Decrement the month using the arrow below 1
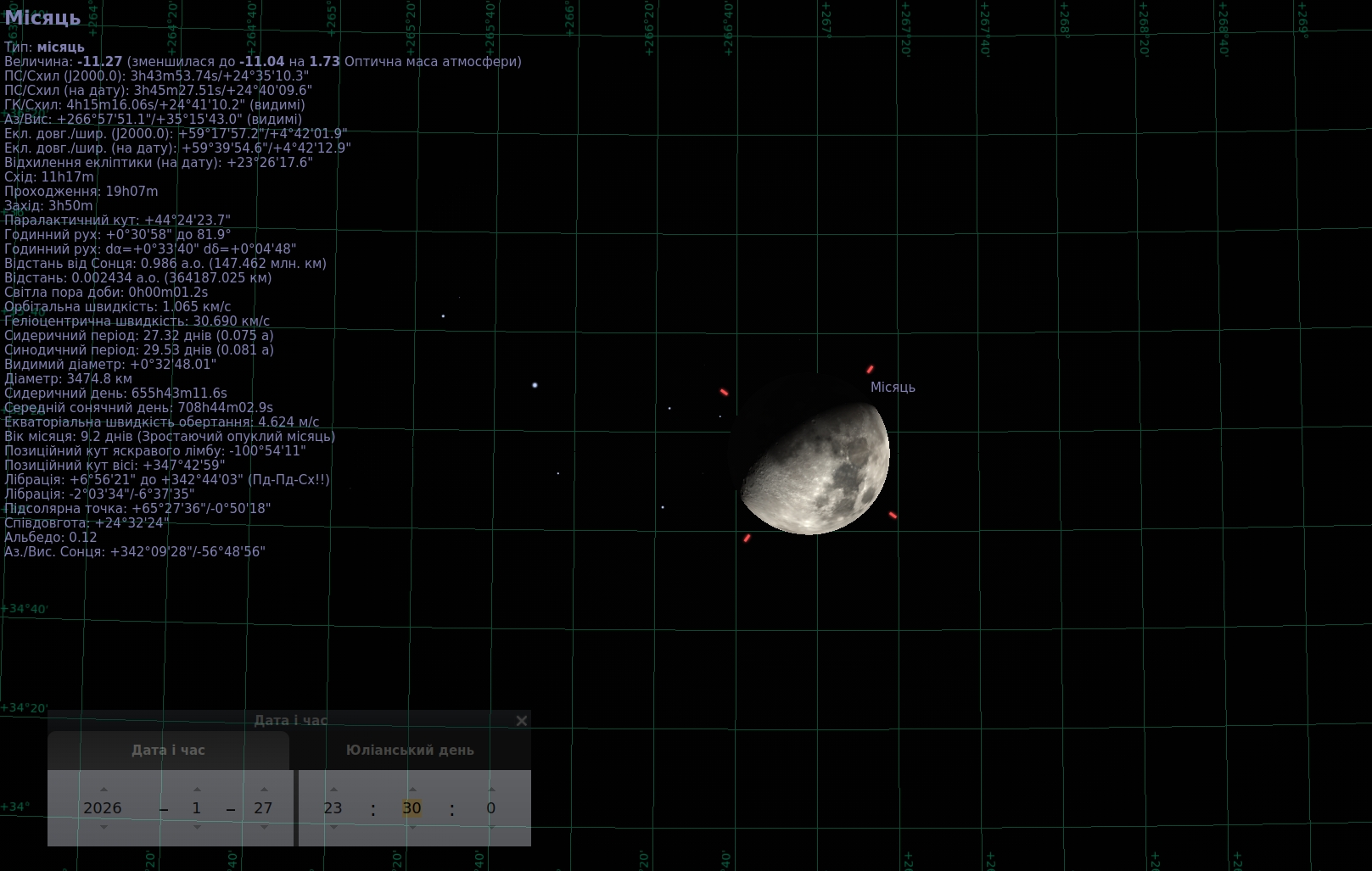This screenshot has width=1372, height=871. 197,827
